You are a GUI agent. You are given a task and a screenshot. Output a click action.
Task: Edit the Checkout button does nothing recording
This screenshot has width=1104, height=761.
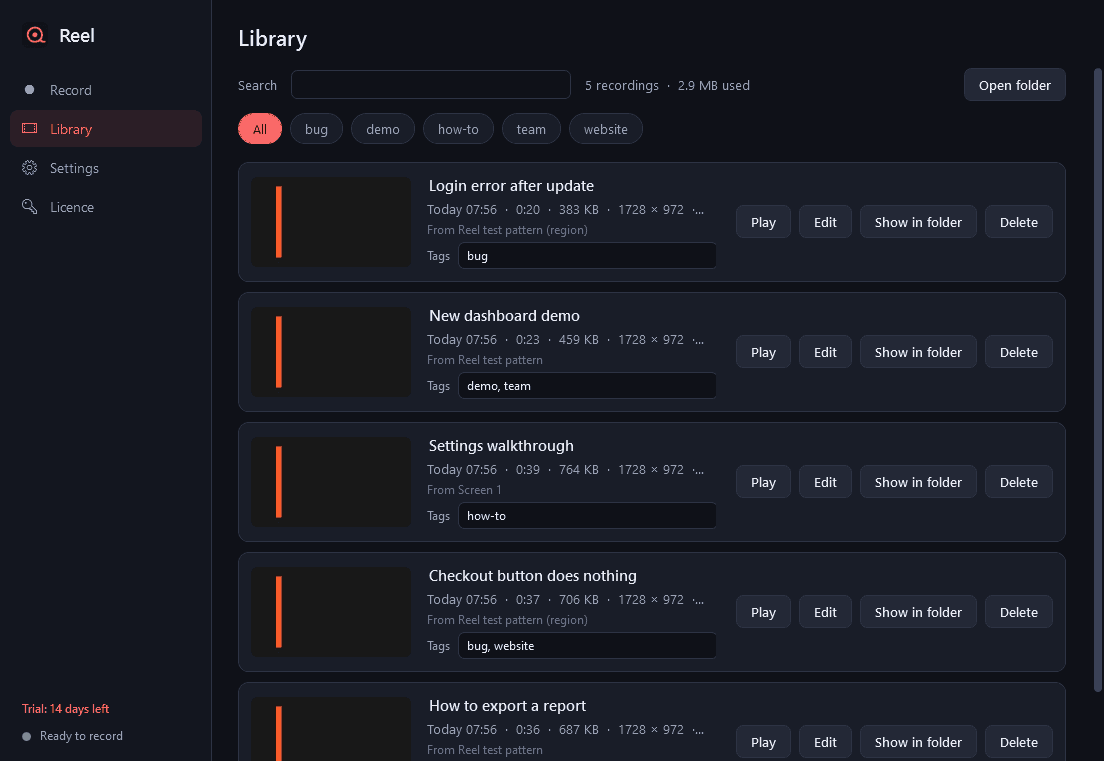825,612
